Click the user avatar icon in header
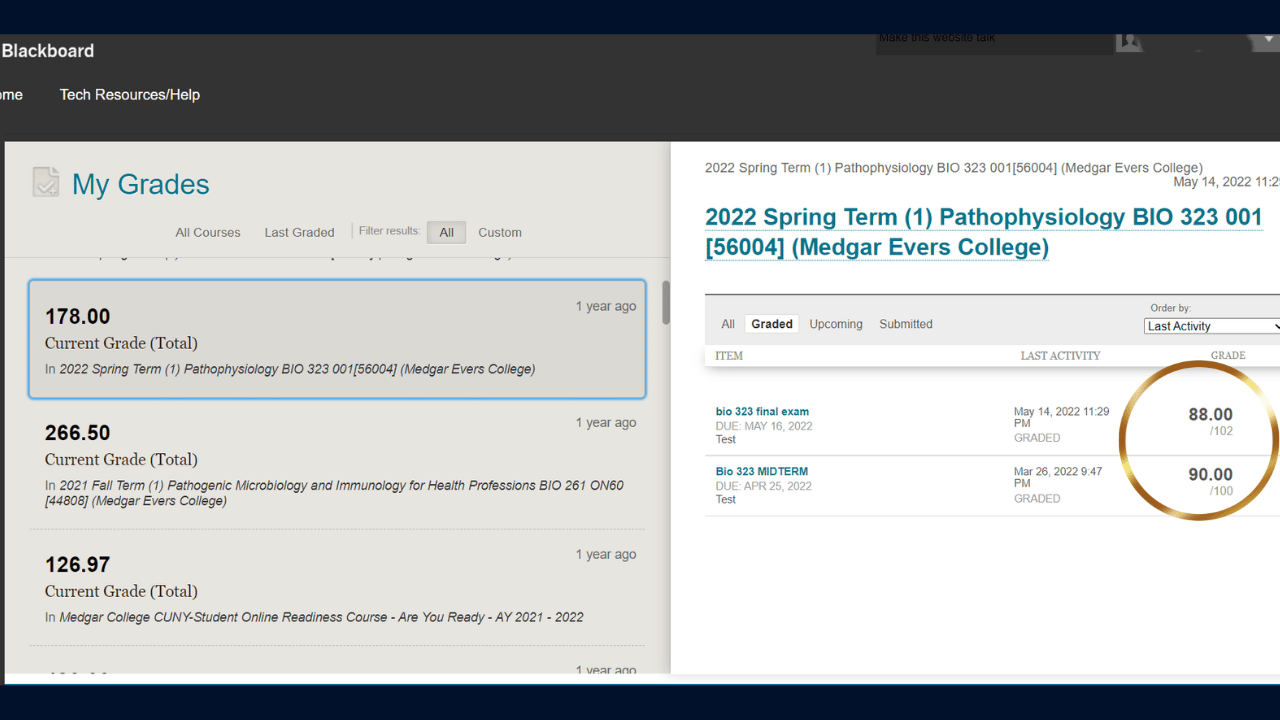The image size is (1280, 720). click(x=1129, y=42)
